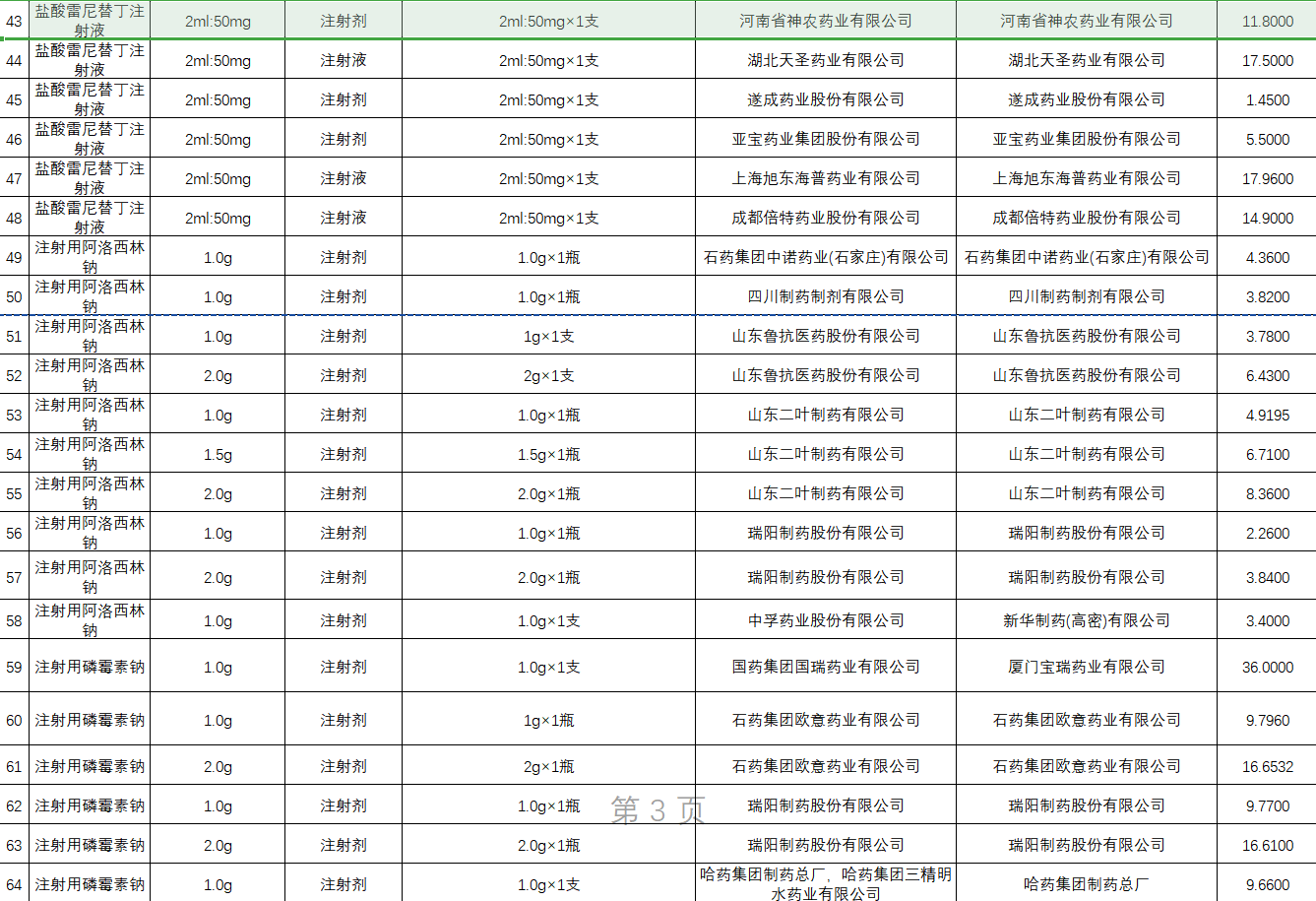Select the price cell 11.8000
Screen dimensions: 1316x901
1267,21
